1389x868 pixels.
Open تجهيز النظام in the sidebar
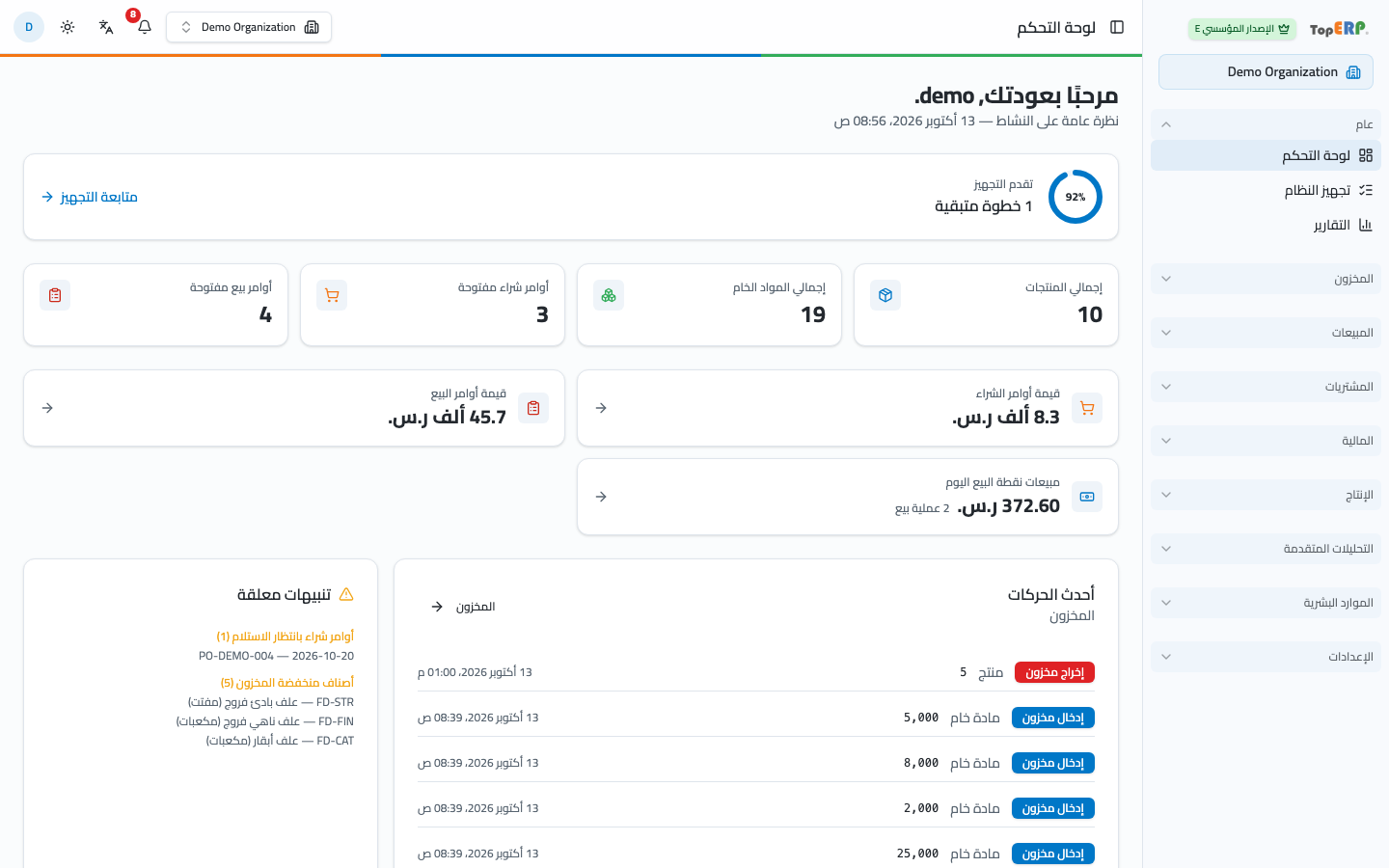pos(1266,190)
